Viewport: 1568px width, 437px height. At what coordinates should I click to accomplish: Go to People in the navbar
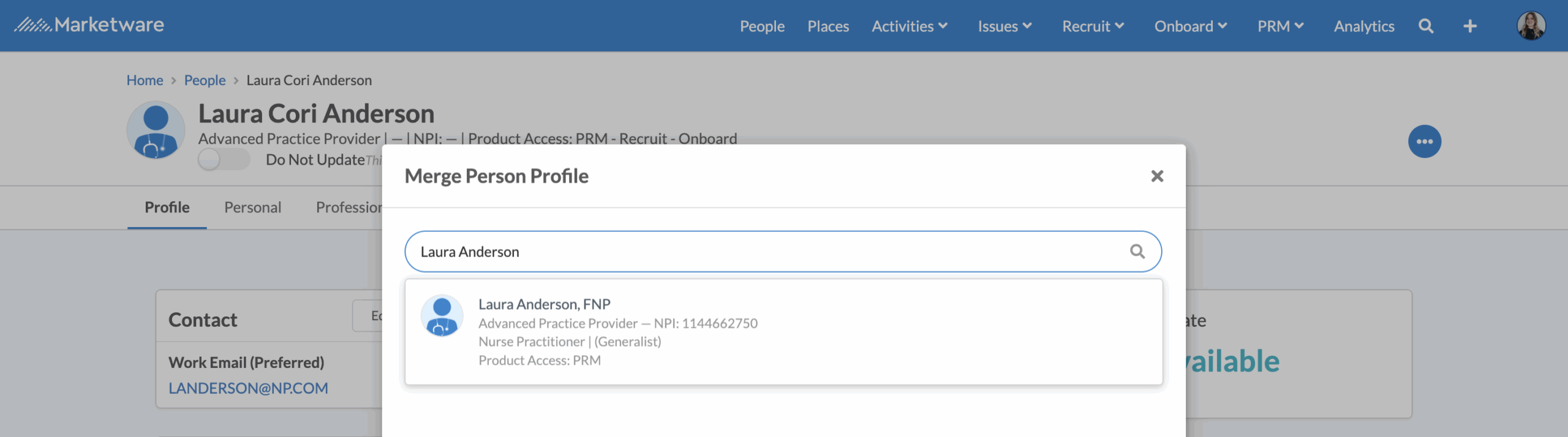pyautogui.click(x=762, y=26)
